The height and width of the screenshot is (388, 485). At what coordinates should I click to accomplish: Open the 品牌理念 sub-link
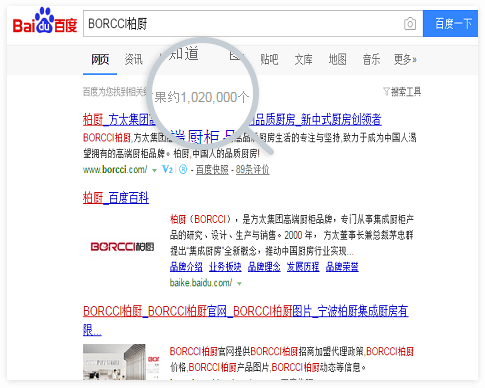[x=264, y=267]
